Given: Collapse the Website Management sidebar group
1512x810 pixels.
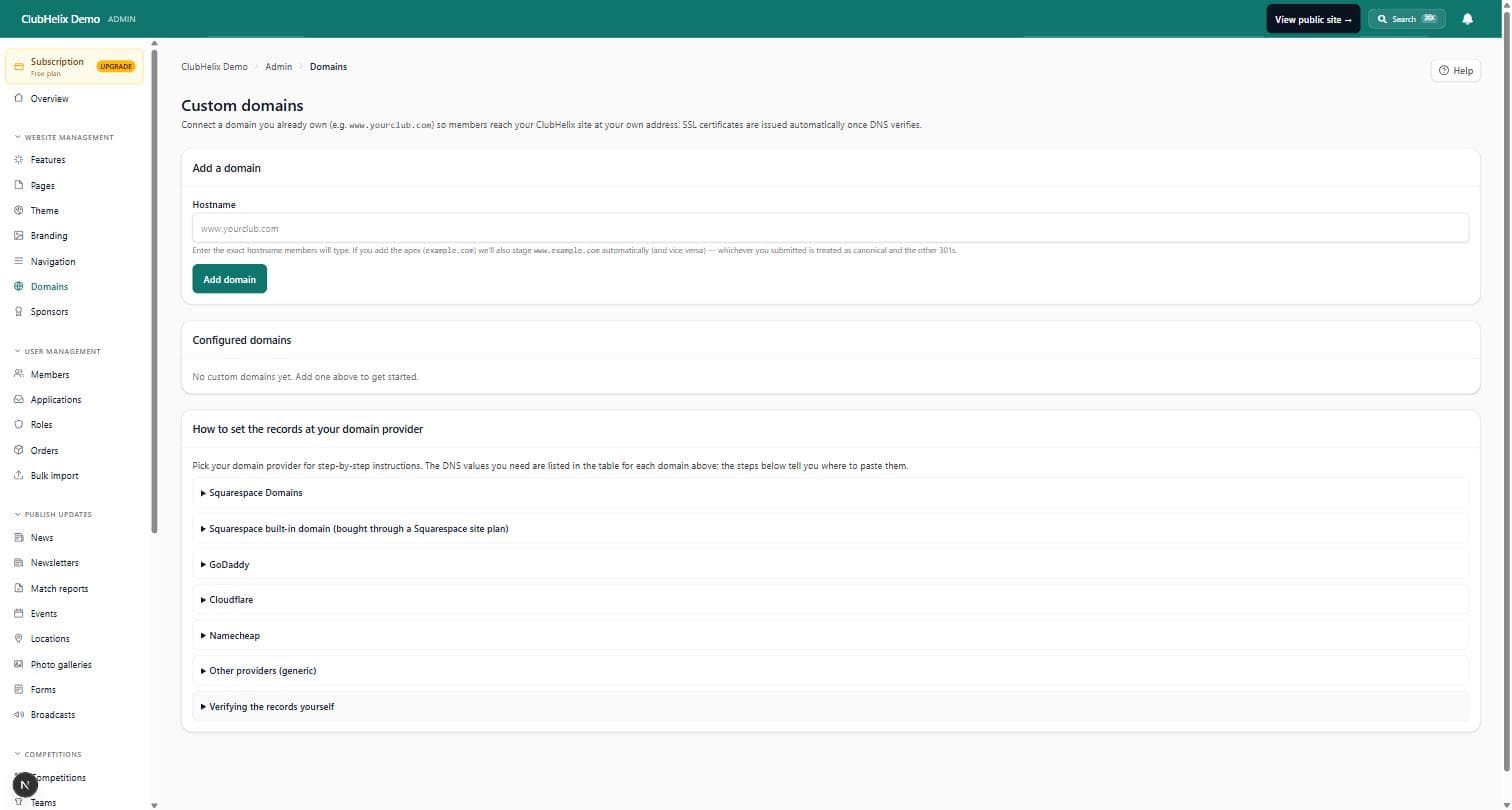Looking at the screenshot, I should [64, 137].
